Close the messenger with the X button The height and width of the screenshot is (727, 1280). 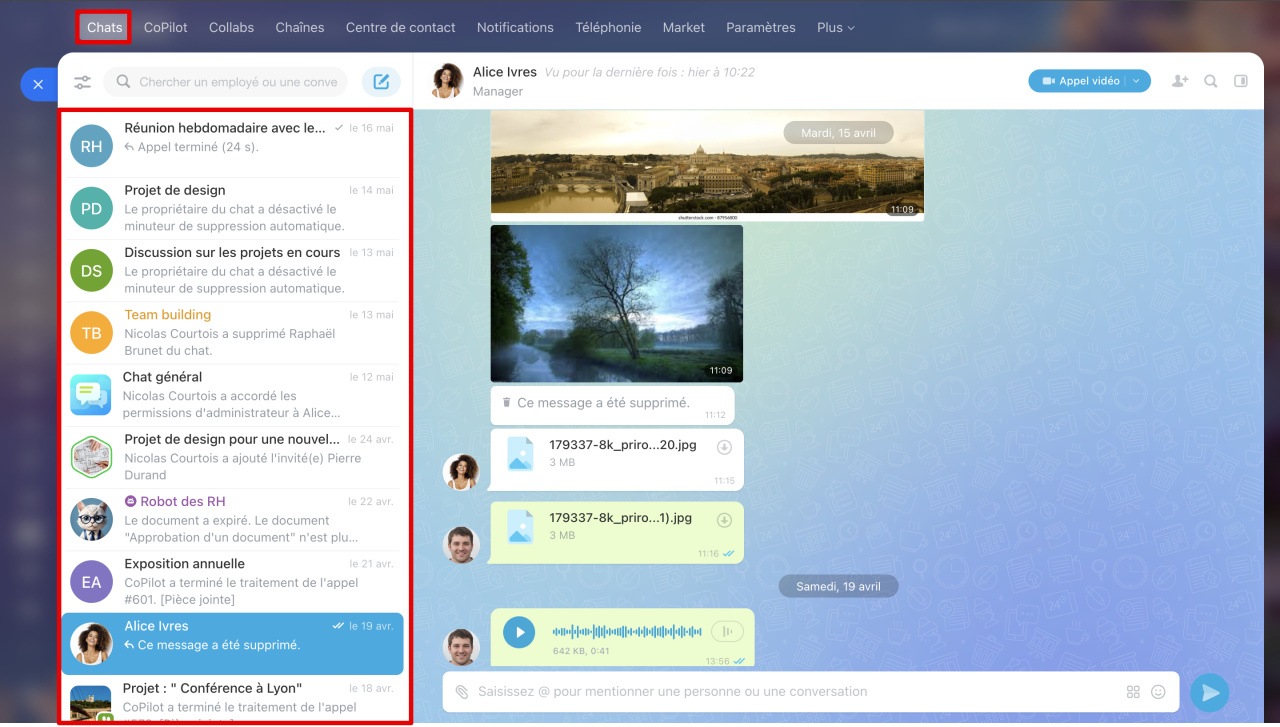coord(38,85)
